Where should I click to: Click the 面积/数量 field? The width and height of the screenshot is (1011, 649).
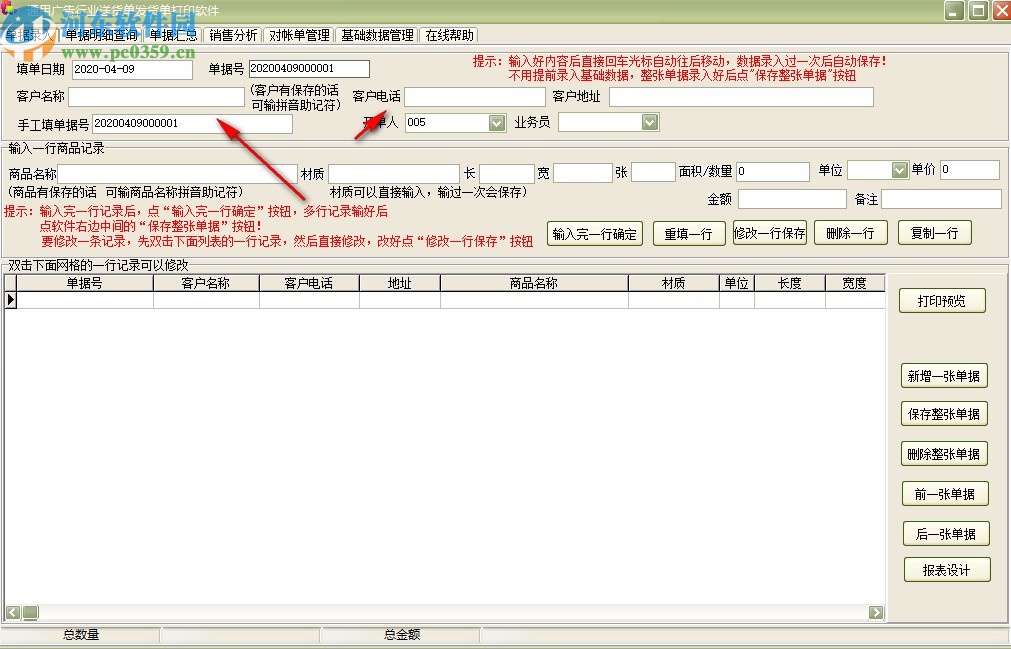(x=772, y=171)
